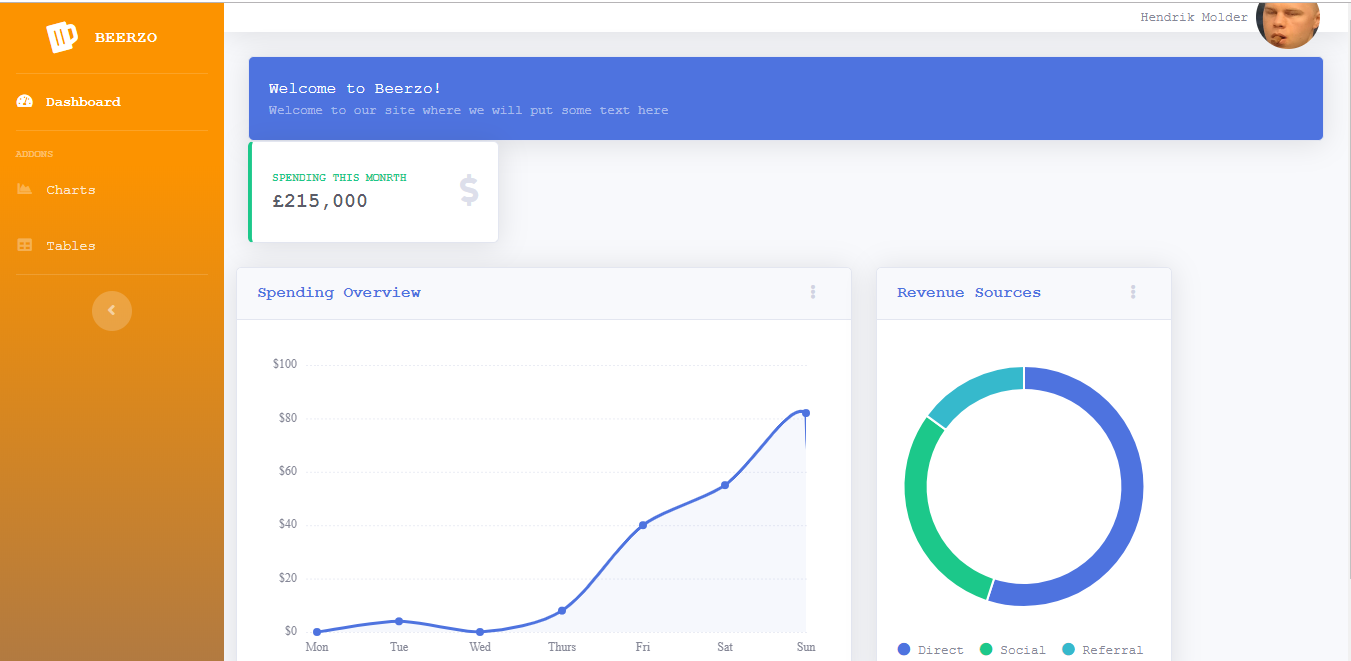Click the blue Direct legend color dot
Screen dimensions: 1351x661
[904, 650]
